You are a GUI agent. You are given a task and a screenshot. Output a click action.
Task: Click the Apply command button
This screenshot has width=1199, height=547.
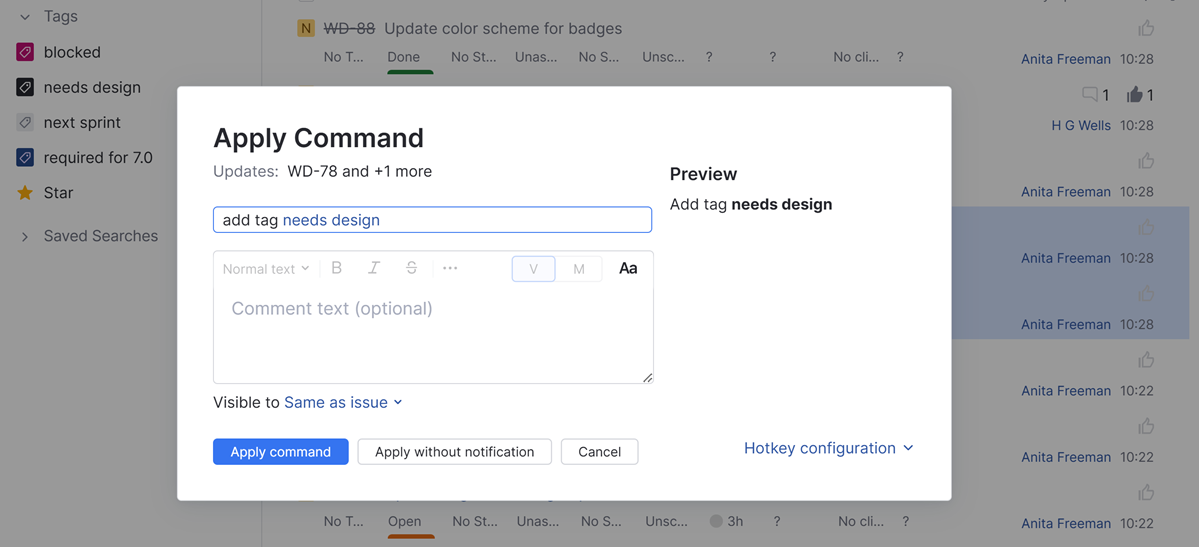(x=280, y=452)
